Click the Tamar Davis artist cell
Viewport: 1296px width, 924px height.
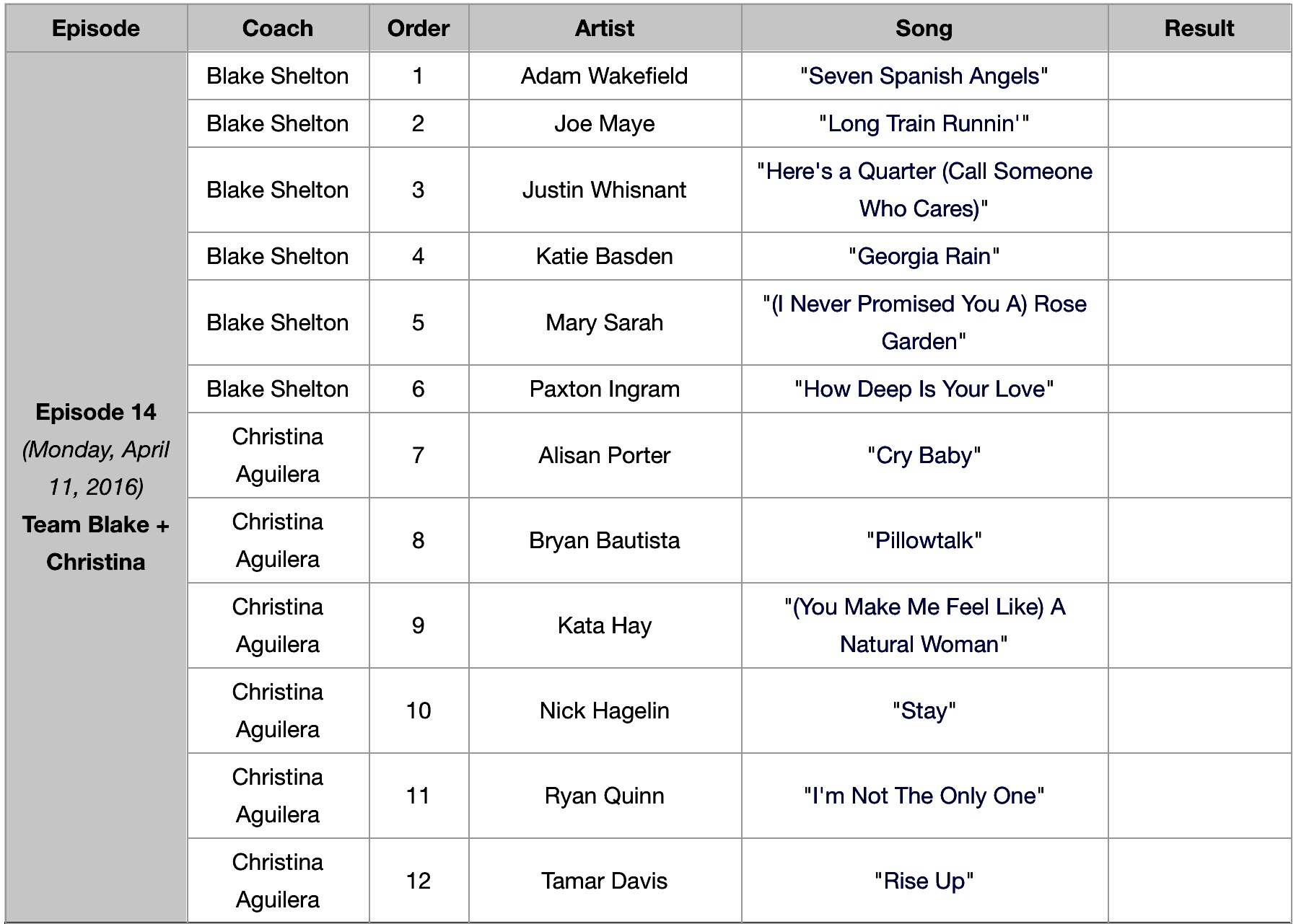click(x=605, y=881)
